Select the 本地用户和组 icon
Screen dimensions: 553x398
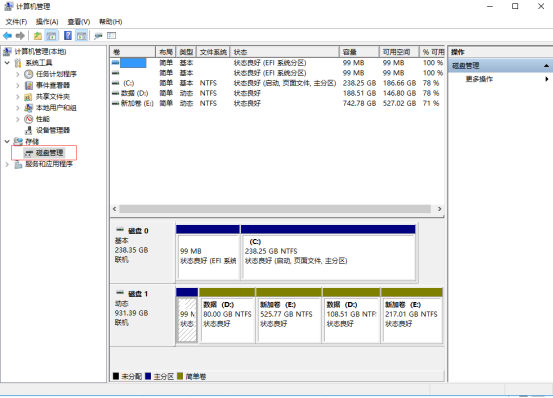[29, 108]
